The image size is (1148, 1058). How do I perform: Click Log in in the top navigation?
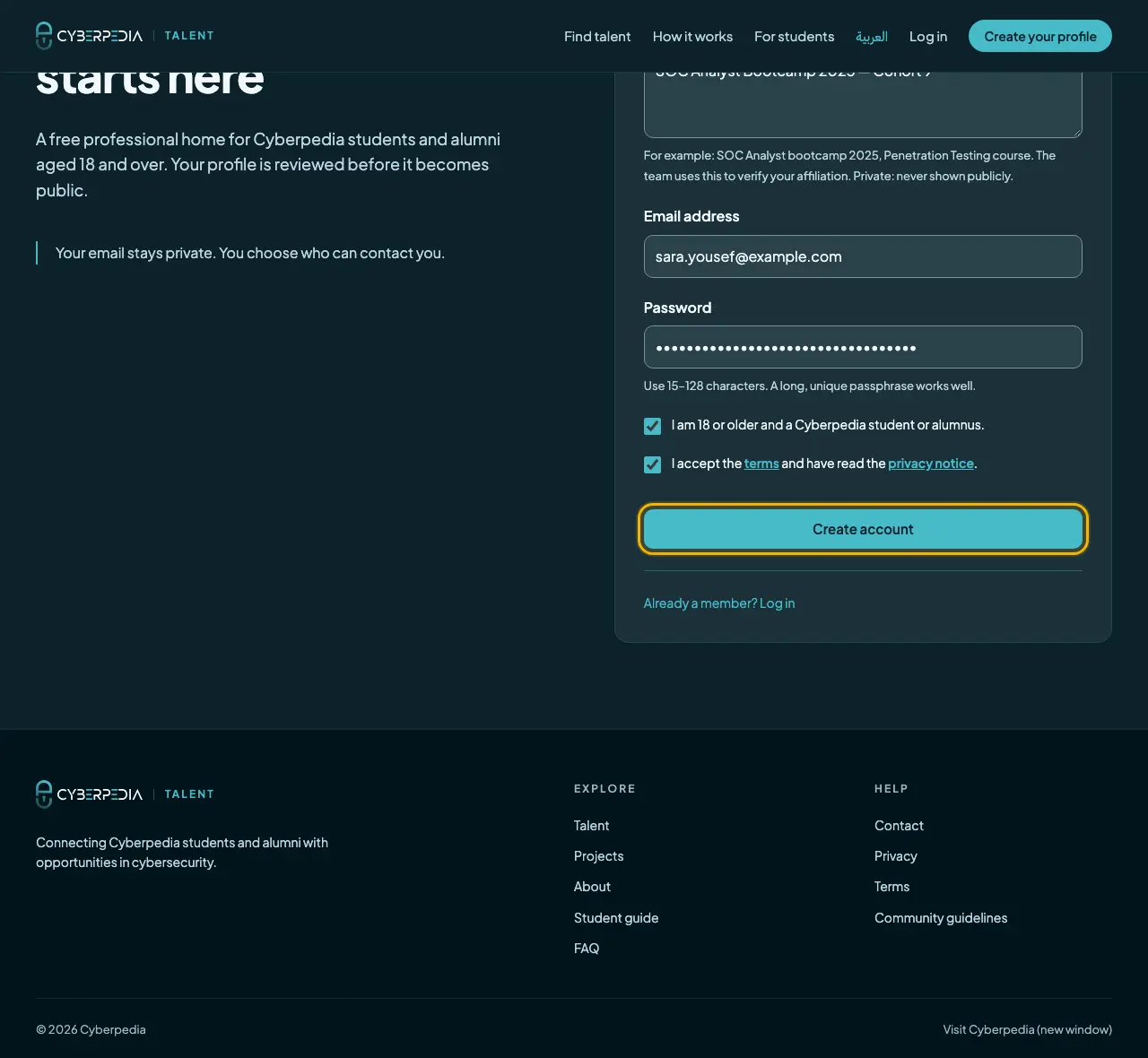pyautogui.click(x=928, y=37)
